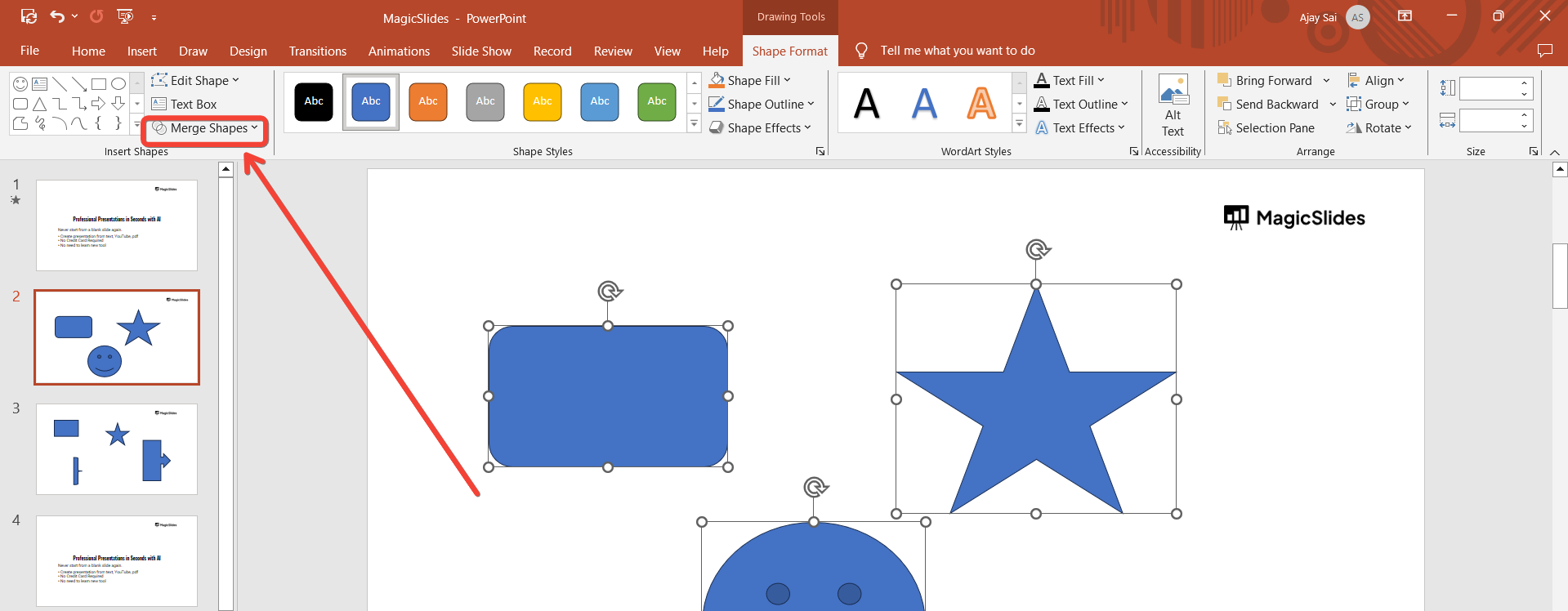
Task: Click Send Backward
Action: point(1267,105)
